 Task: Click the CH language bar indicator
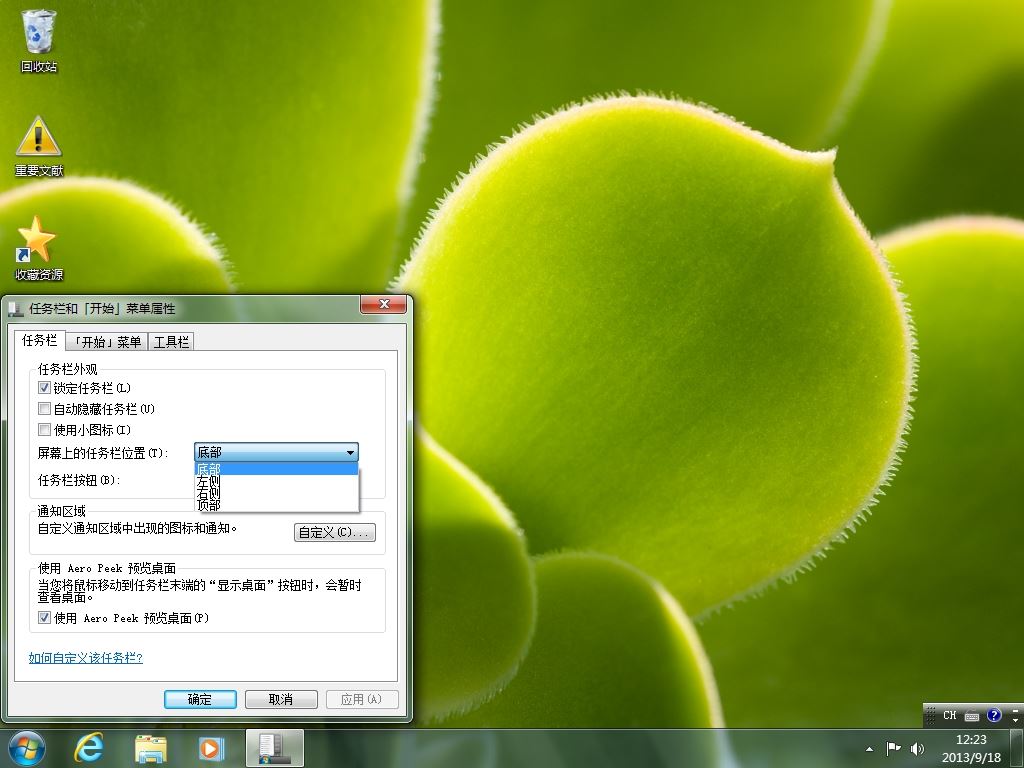click(950, 715)
